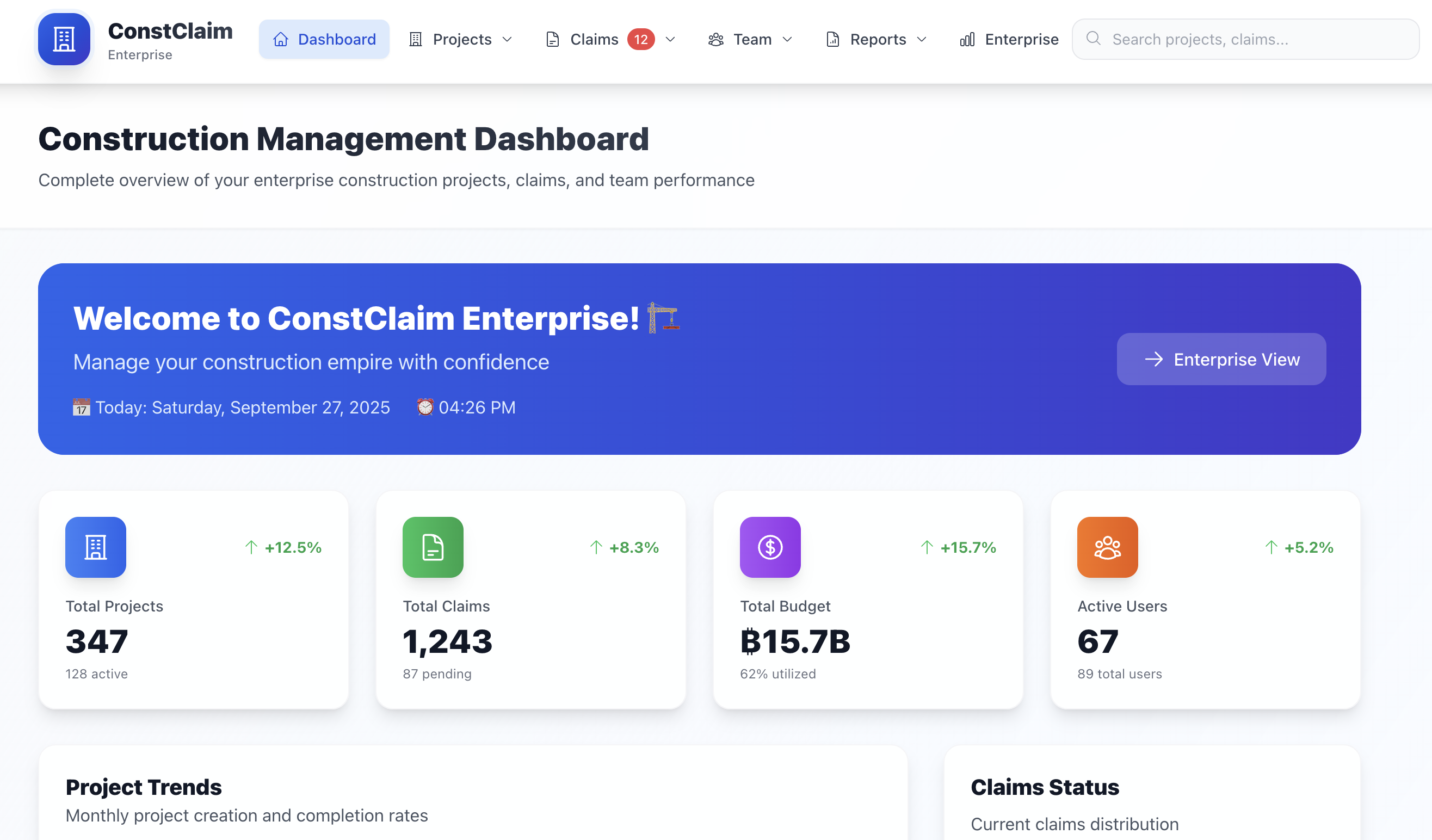This screenshot has width=1432, height=840.
Task: Expand the Claims dropdown chevron
Action: point(670,39)
